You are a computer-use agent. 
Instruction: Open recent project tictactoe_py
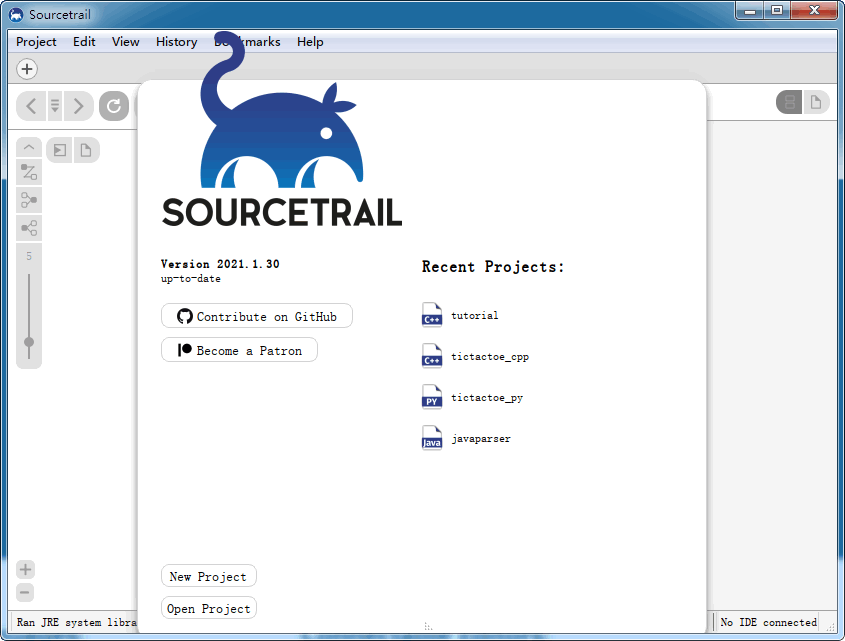487,397
